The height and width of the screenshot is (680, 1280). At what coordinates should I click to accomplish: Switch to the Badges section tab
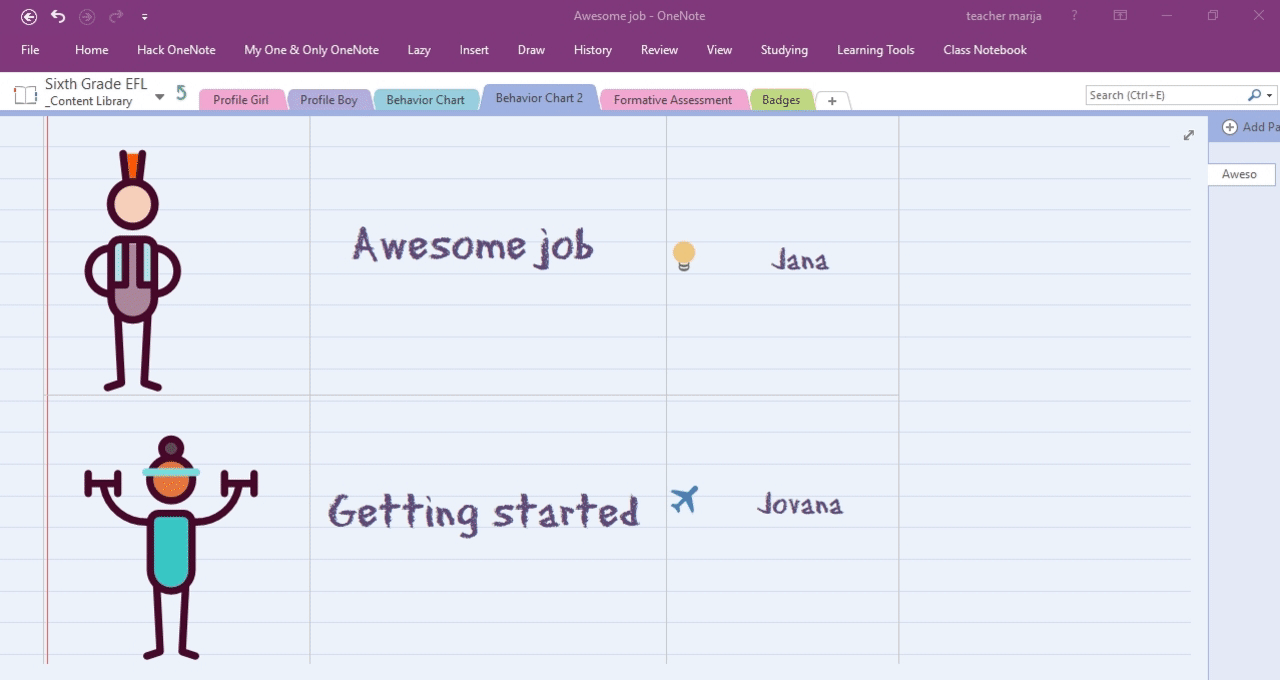pos(780,100)
